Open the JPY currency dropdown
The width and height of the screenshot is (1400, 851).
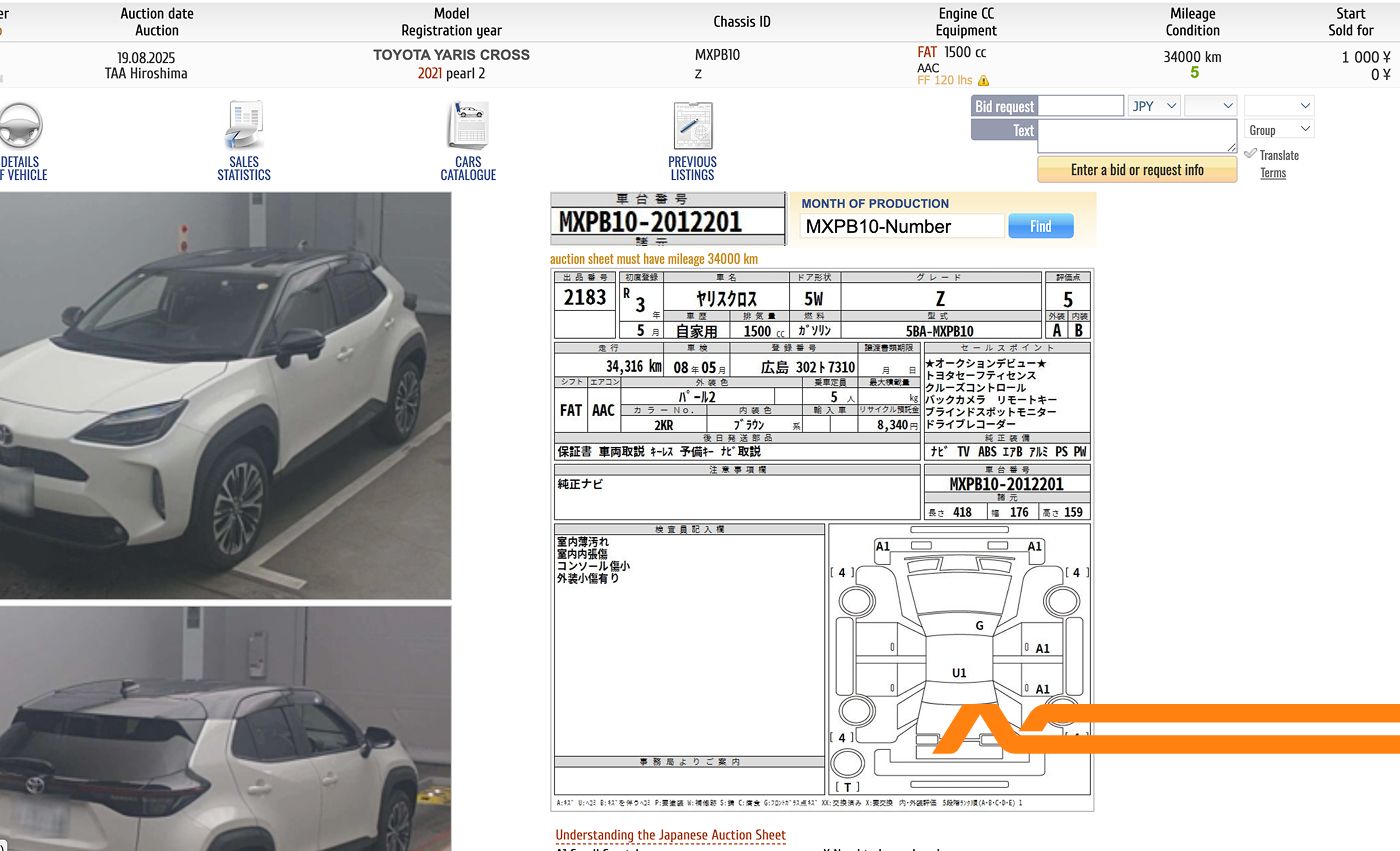click(1154, 106)
